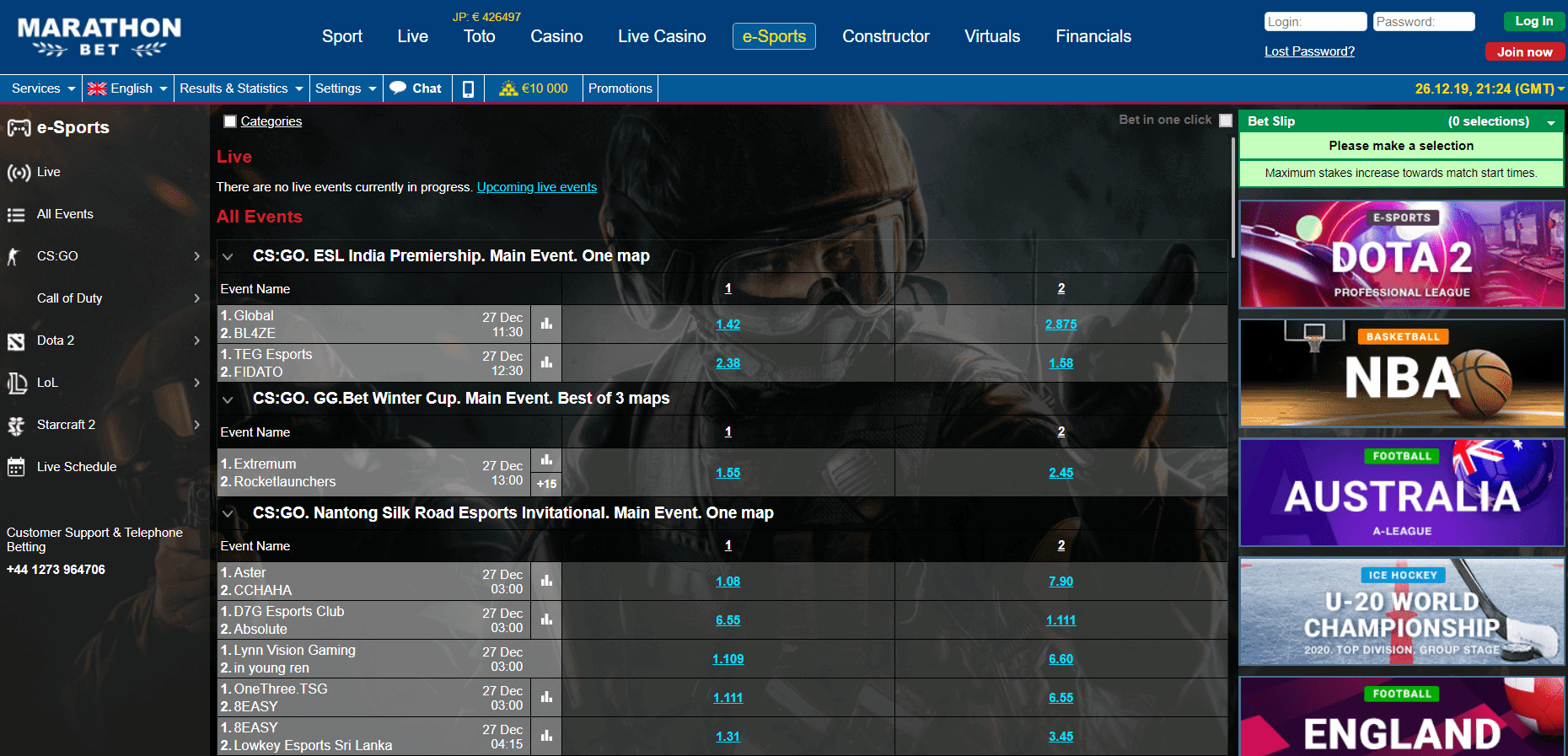The image size is (1568, 756).
Task: Open the mobile version phone icon
Action: coord(468,88)
